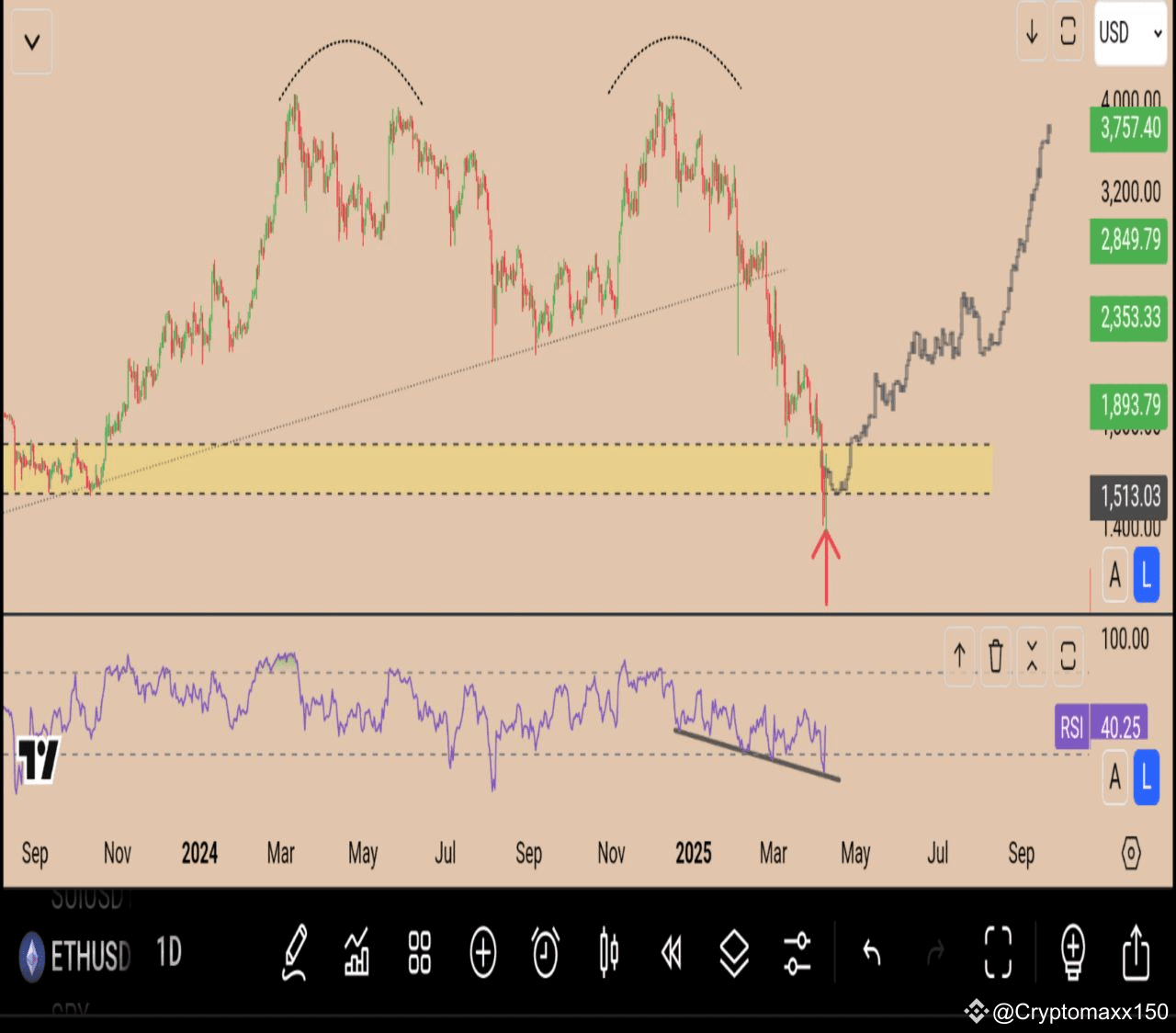Select the RSI indicator label
Viewport: 1176px width, 1033px height.
tap(1071, 728)
